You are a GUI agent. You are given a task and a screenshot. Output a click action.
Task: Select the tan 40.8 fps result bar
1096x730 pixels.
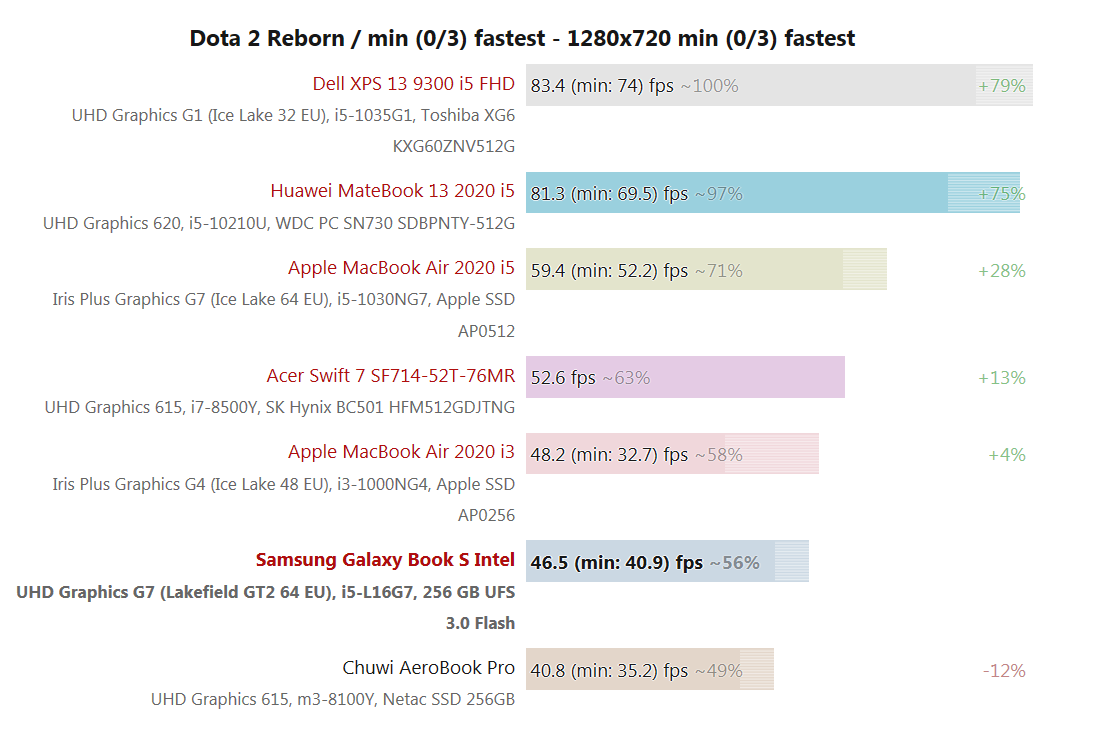pos(649,669)
